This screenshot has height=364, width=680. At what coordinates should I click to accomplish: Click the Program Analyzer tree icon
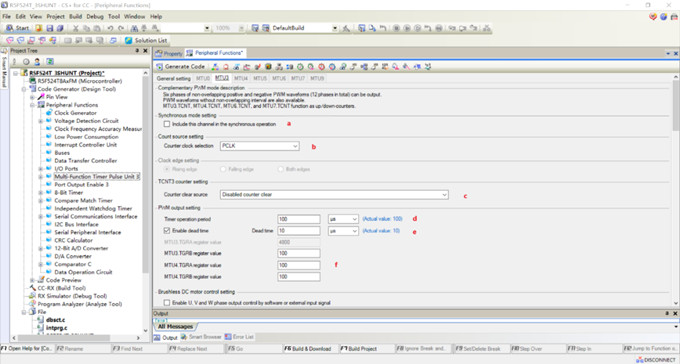tap(33, 304)
